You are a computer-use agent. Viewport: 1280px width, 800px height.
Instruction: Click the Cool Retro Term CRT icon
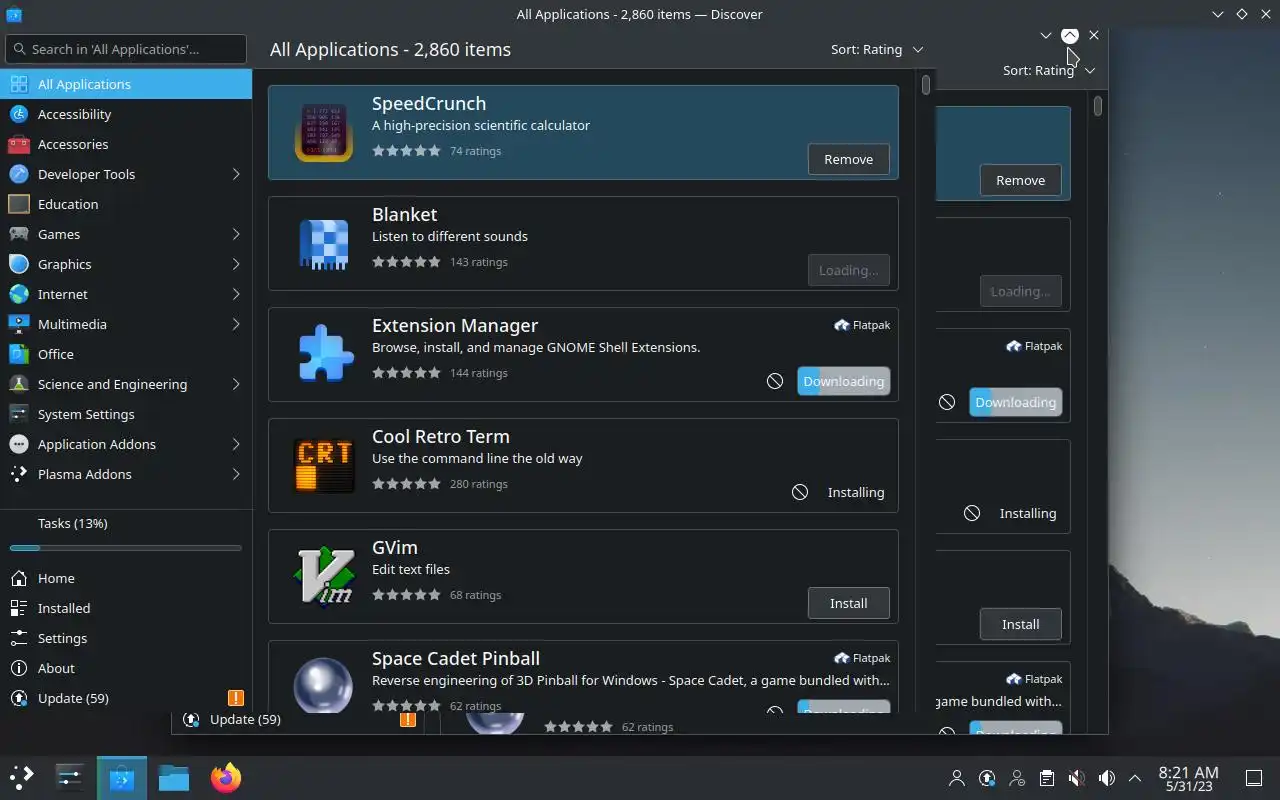point(323,466)
